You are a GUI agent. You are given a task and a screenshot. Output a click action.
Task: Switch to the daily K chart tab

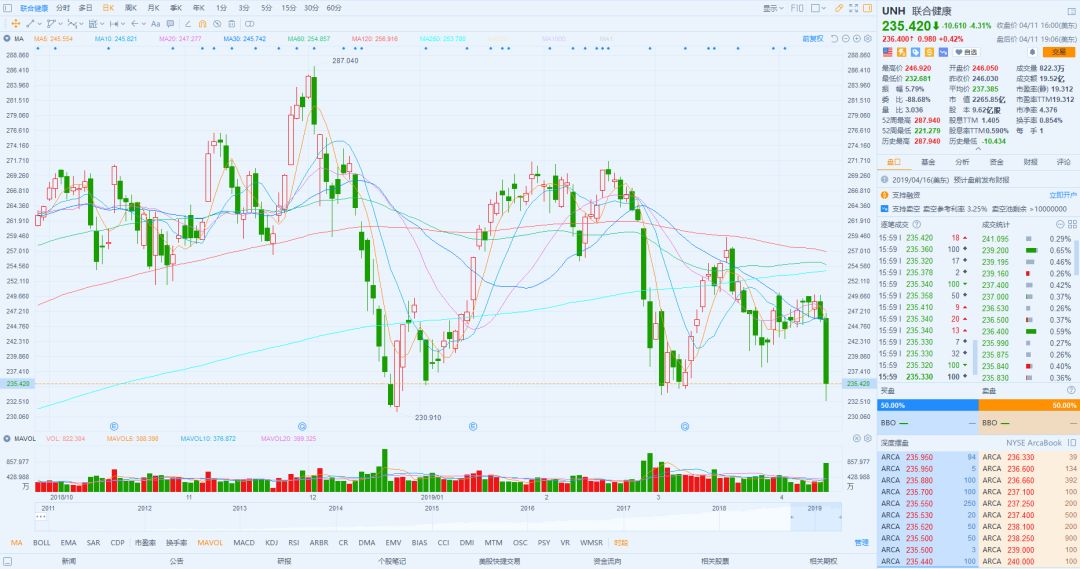(108, 8)
